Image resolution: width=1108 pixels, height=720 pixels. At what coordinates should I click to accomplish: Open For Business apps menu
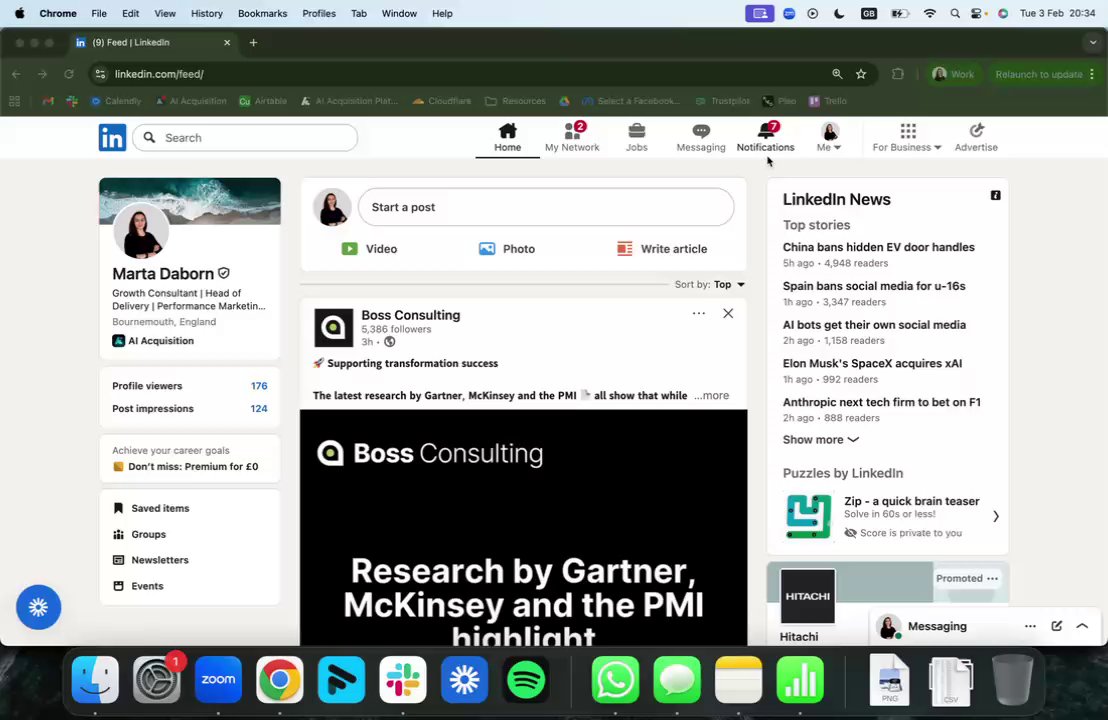tap(907, 138)
